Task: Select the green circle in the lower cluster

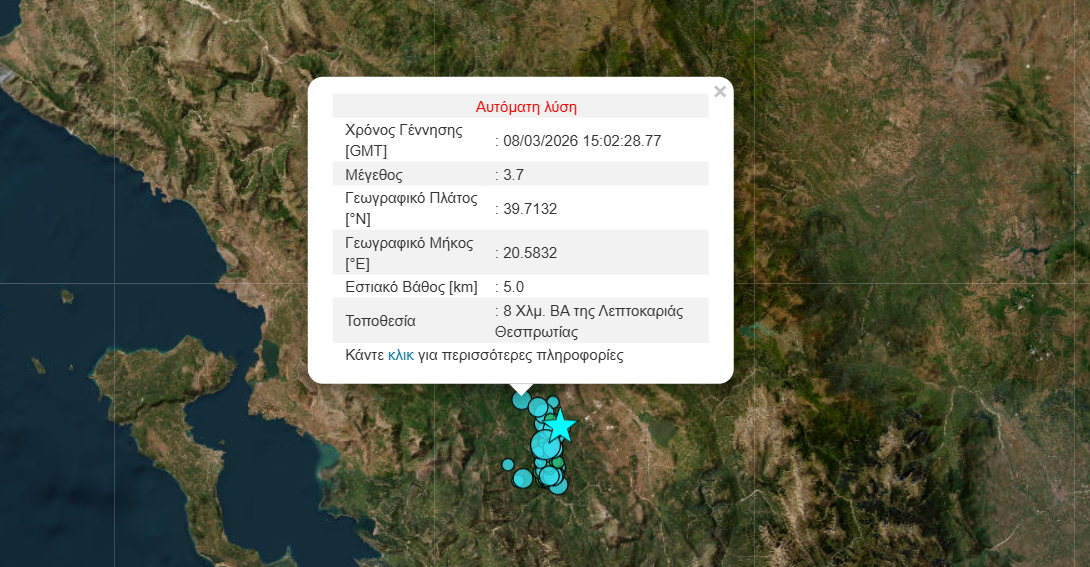Action: [557, 463]
